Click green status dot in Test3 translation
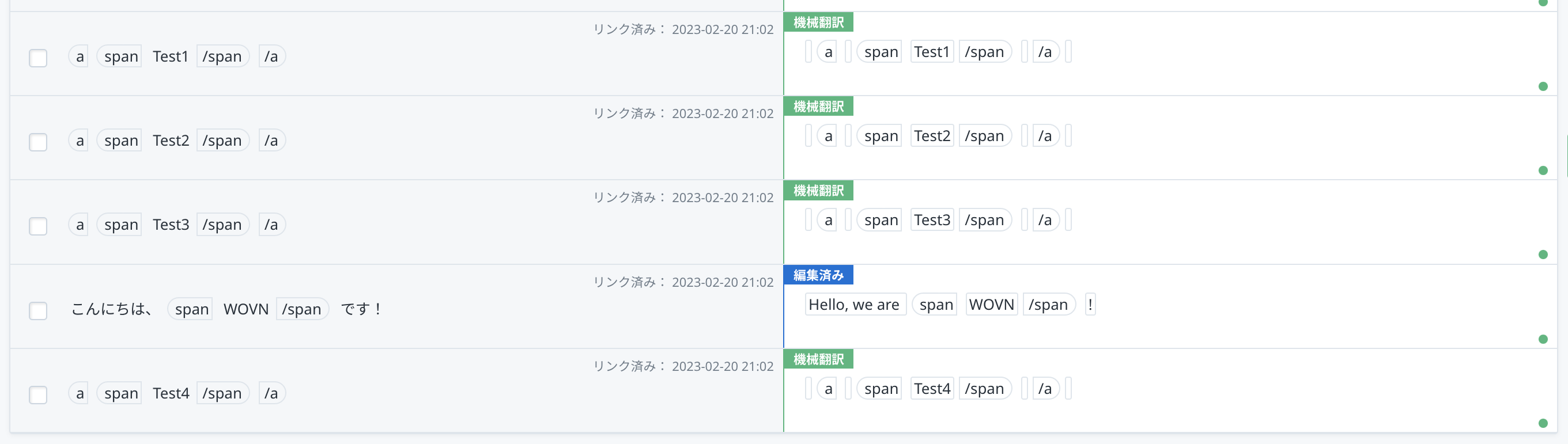The width and height of the screenshot is (1568, 444). [x=1543, y=254]
